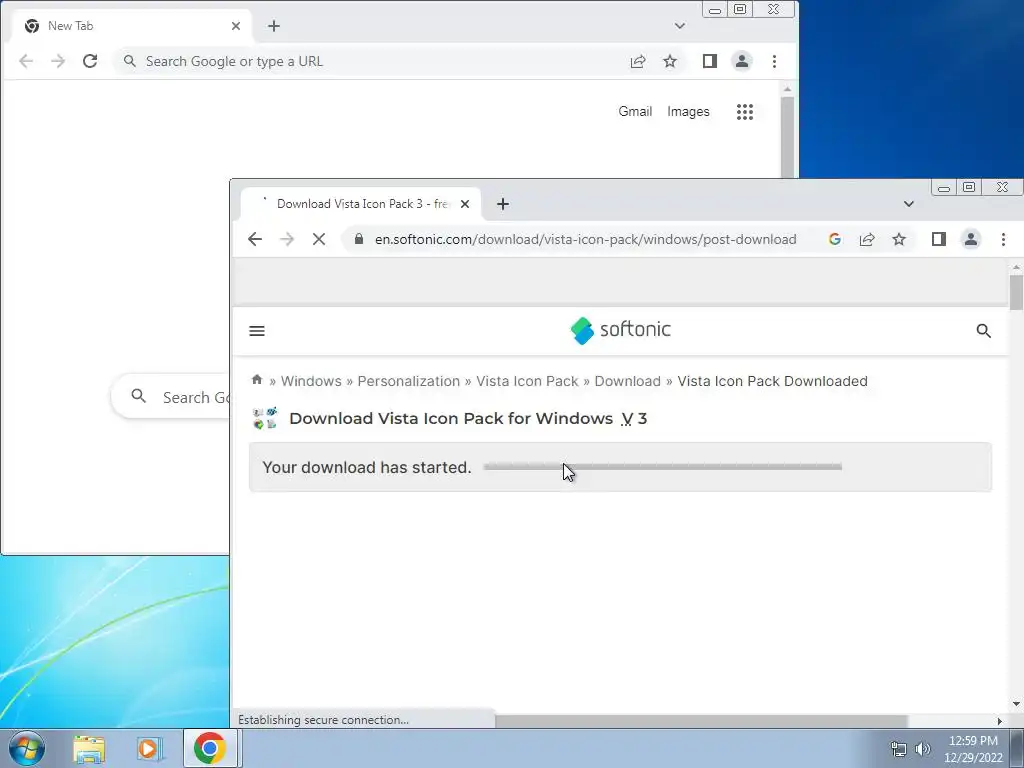
Task: Open Vista Icon Pack breadcrumb link
Action: [527, 381]
